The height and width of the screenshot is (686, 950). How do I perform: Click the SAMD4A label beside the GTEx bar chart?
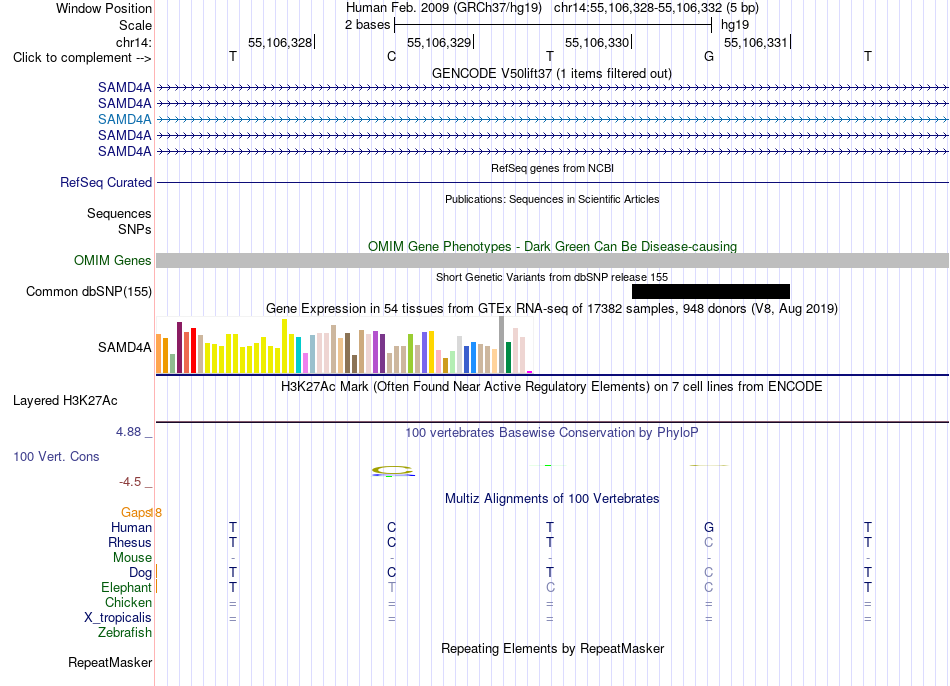[125, 347]
